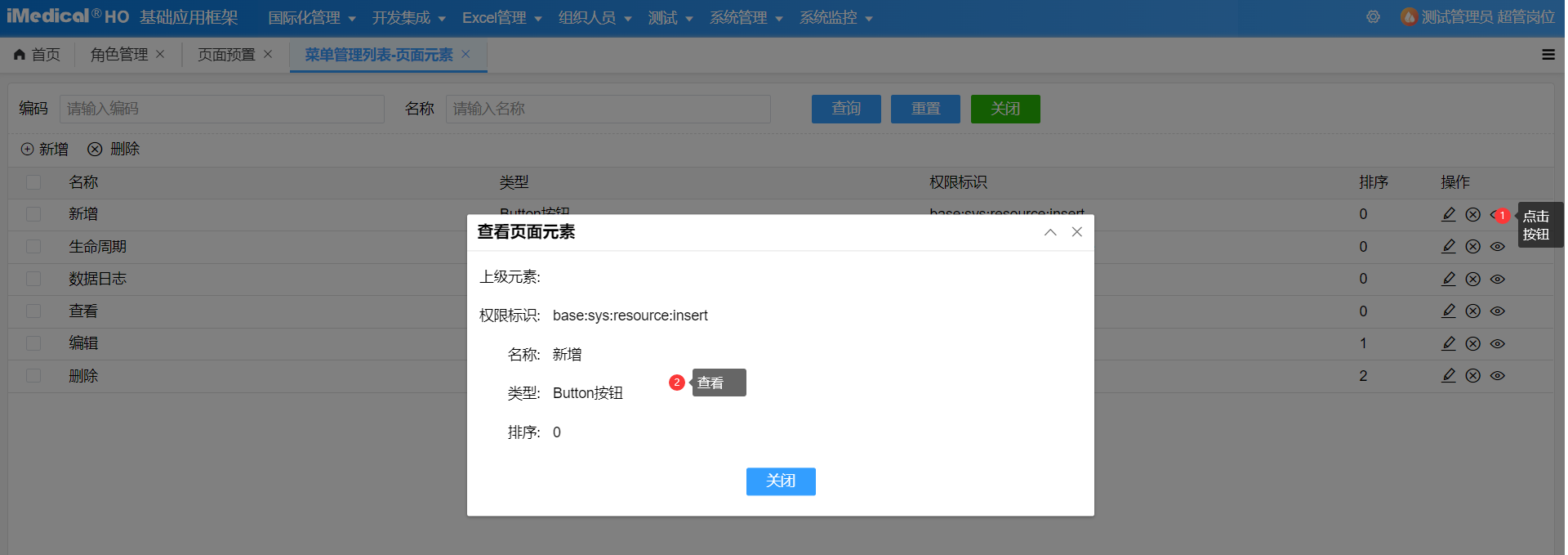
Task: Expand the 测试 dropdown menu
Action: (x=670, y=18)
